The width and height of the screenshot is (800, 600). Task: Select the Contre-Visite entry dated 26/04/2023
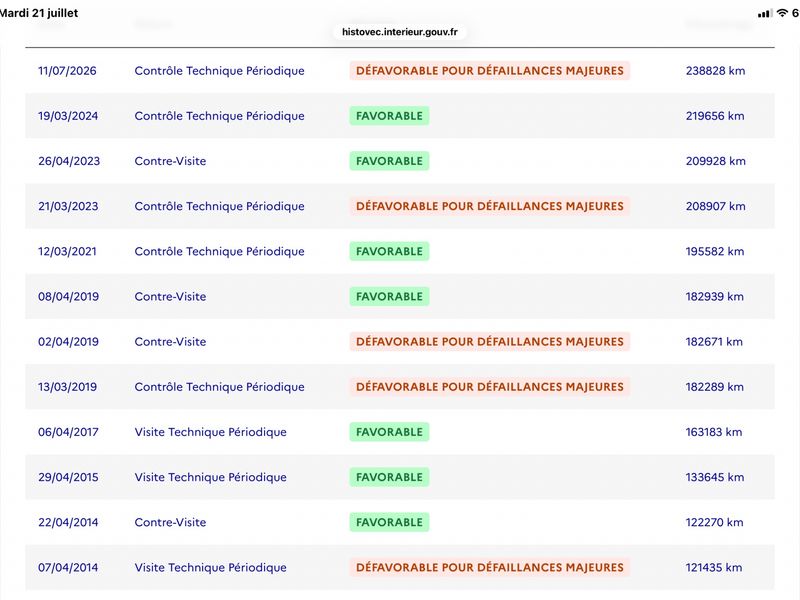[170, 161]
